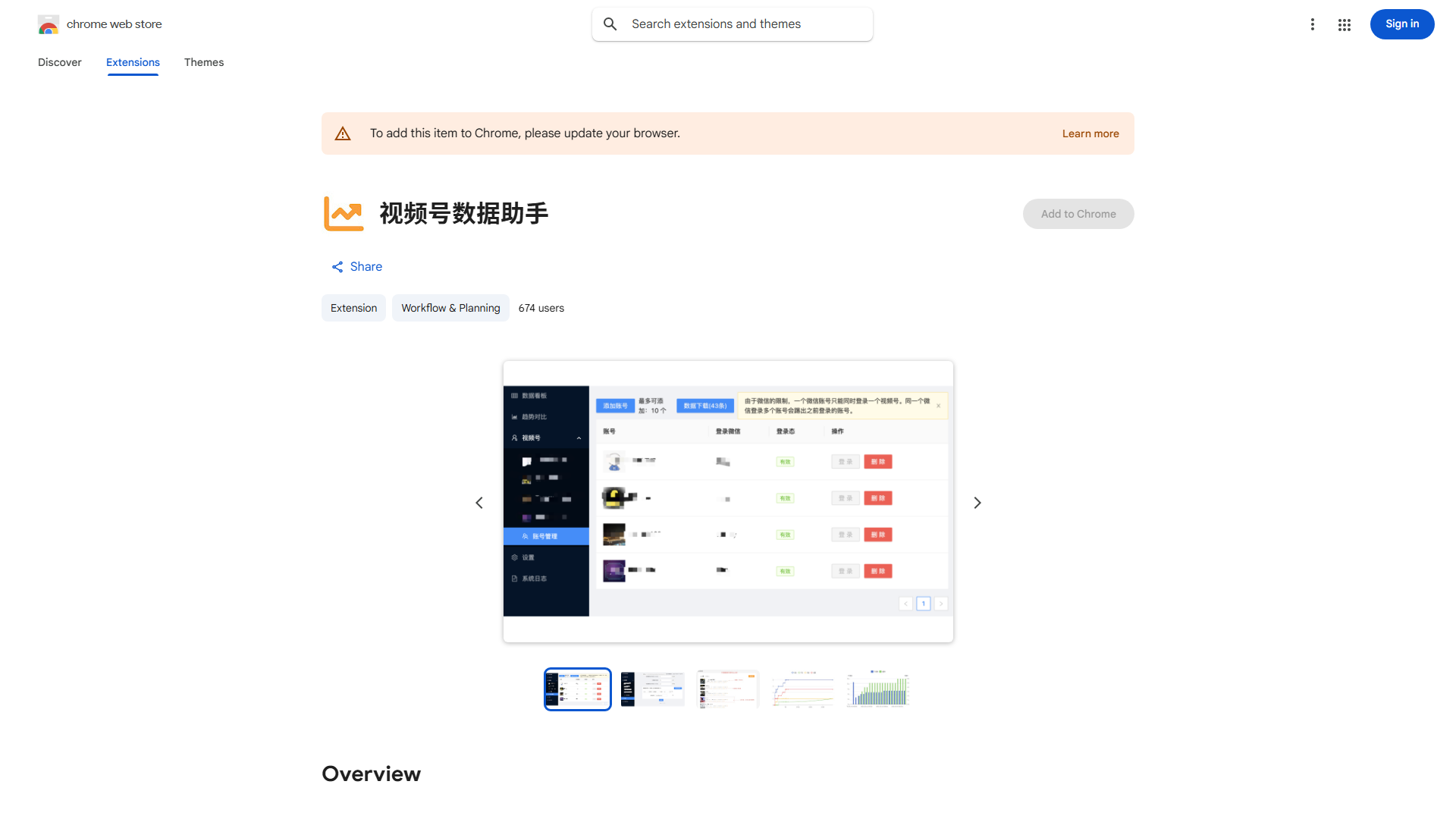Click the Chrome Web Store rainbow logo

coord(49,24)
